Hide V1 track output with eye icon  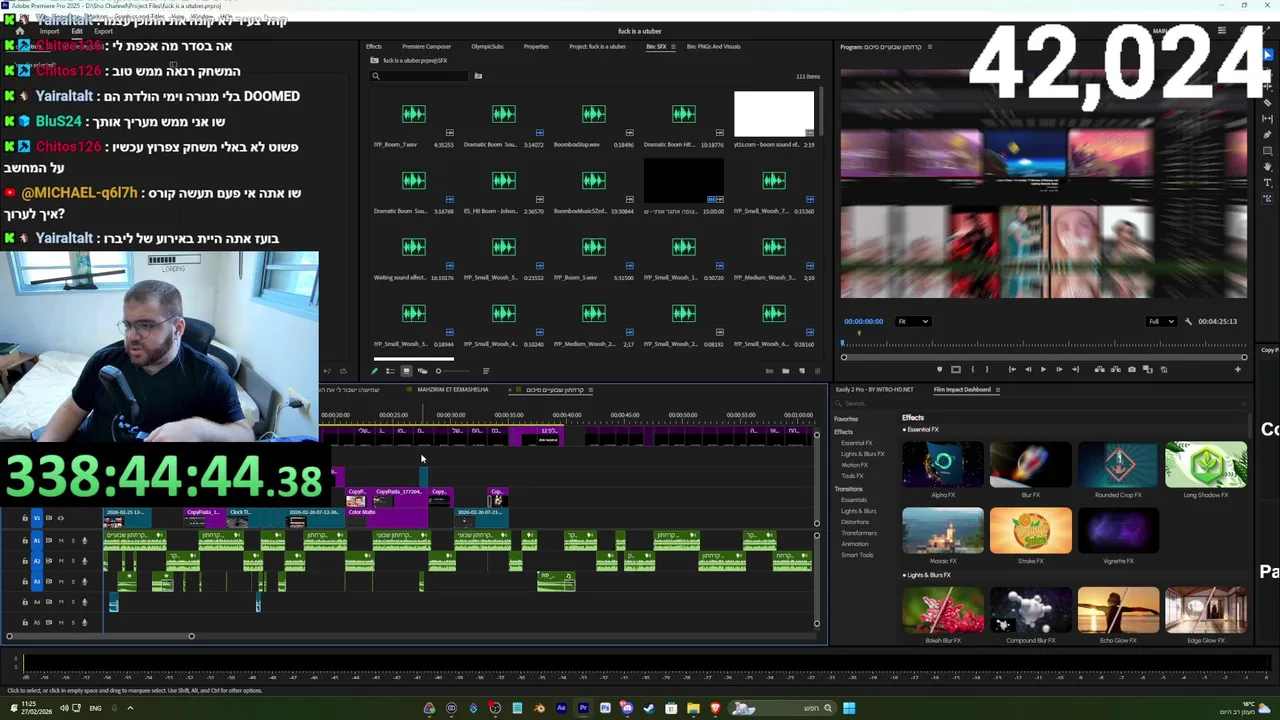(x=60, y=518)
